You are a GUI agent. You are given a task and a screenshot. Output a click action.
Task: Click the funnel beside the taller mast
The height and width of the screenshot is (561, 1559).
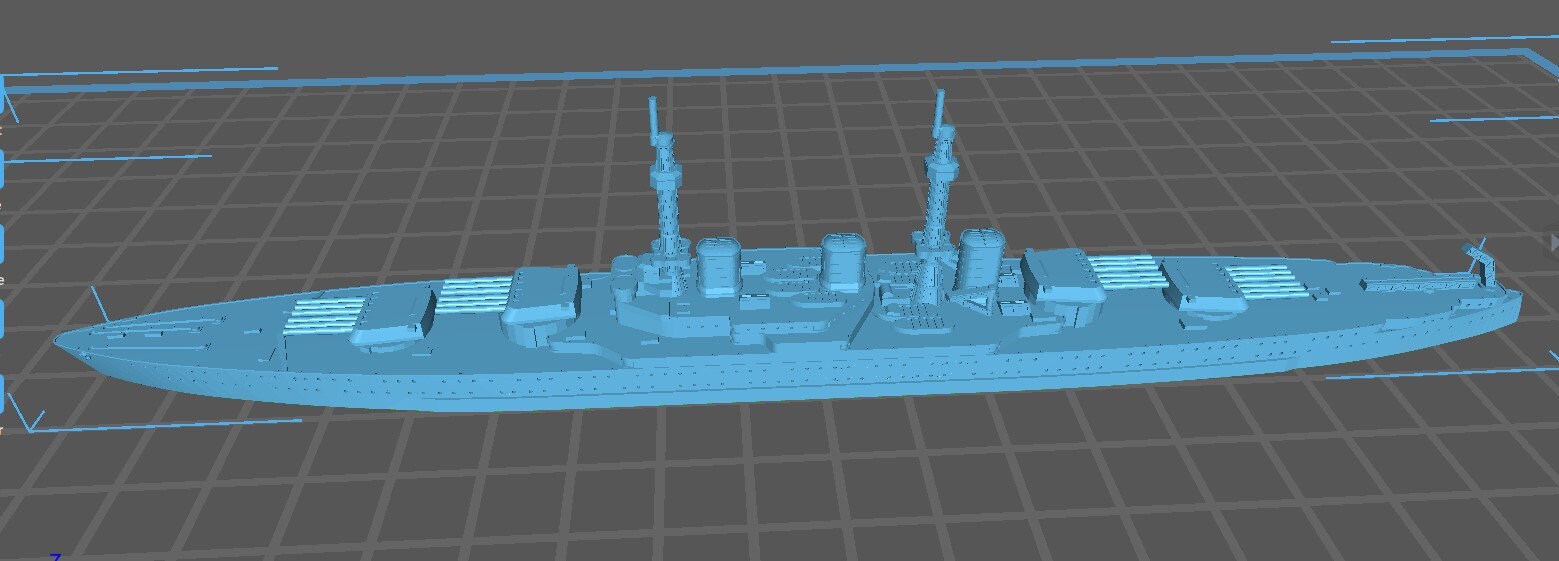pos(980,257)
